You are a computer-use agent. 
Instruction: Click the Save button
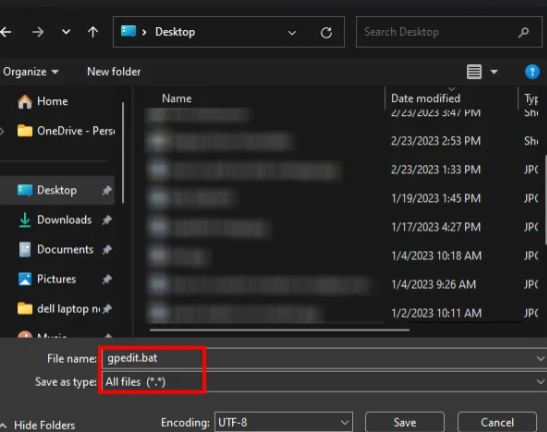pyautogui.click(x=405, y=423)
